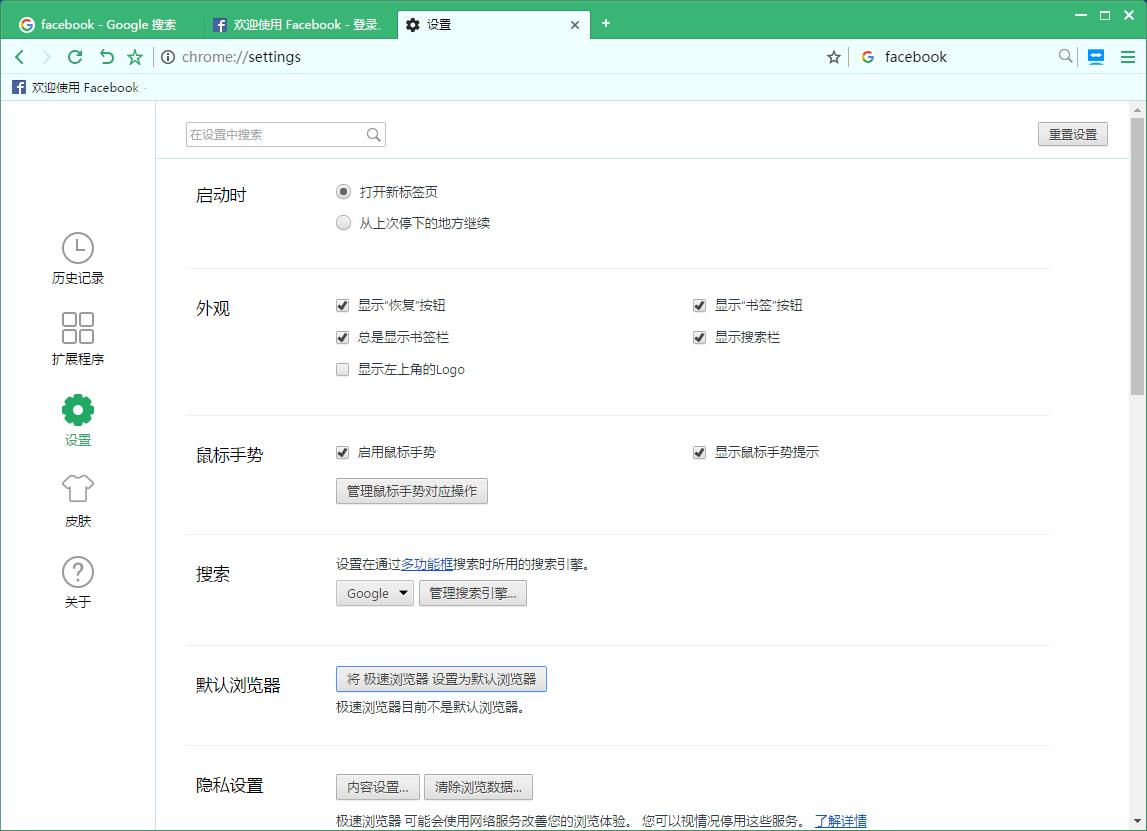Click 清除浏览数据... button

(478, 787)
